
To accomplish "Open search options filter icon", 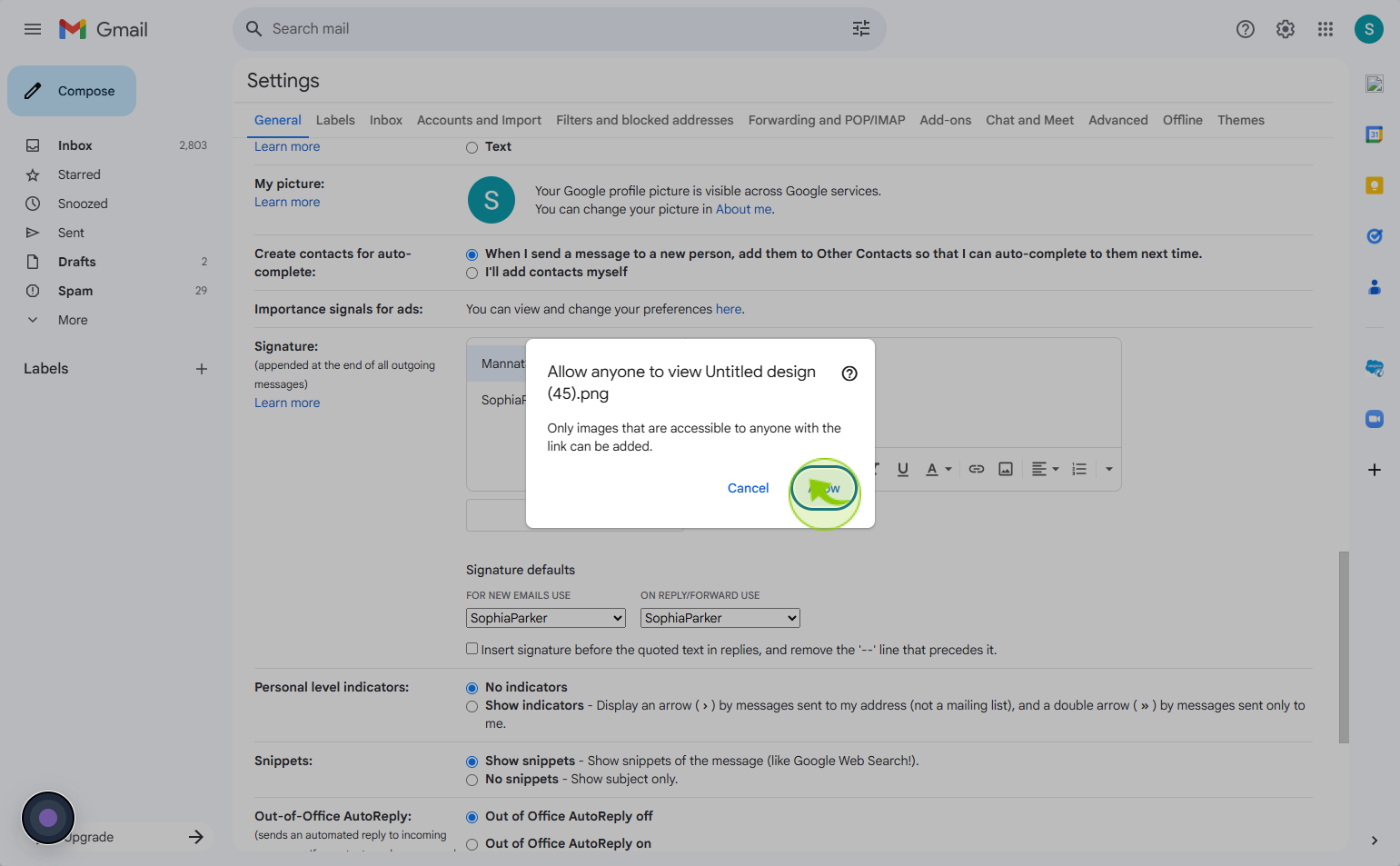I will [861, 29].
